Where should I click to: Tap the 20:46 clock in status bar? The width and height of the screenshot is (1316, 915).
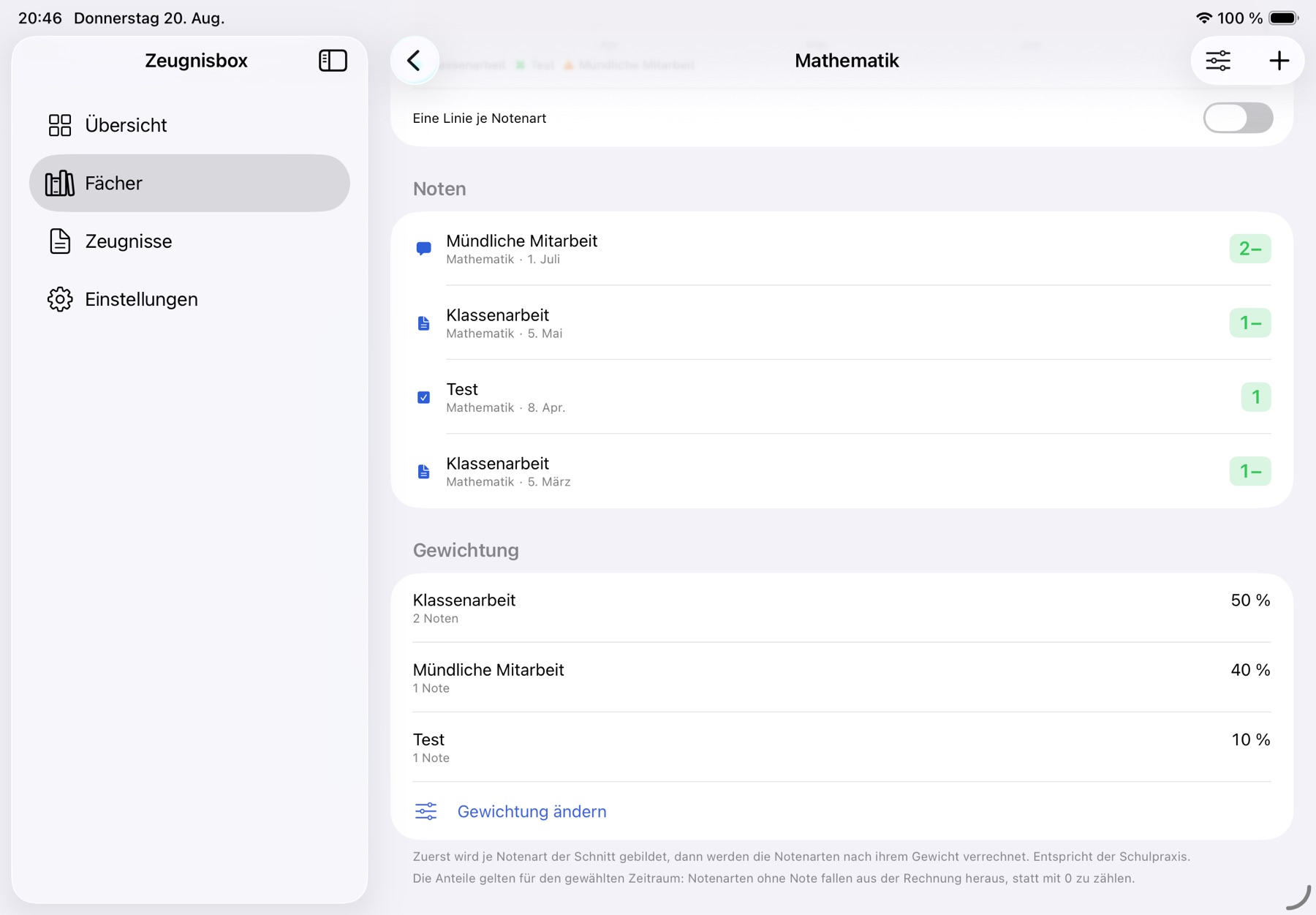(x=40, y=18)
